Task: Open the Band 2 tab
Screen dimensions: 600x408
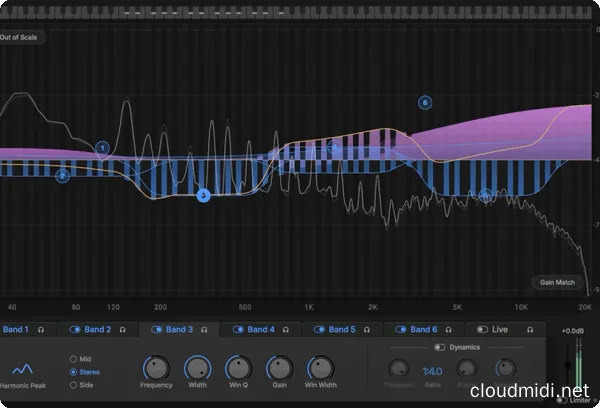Action: 98,330
